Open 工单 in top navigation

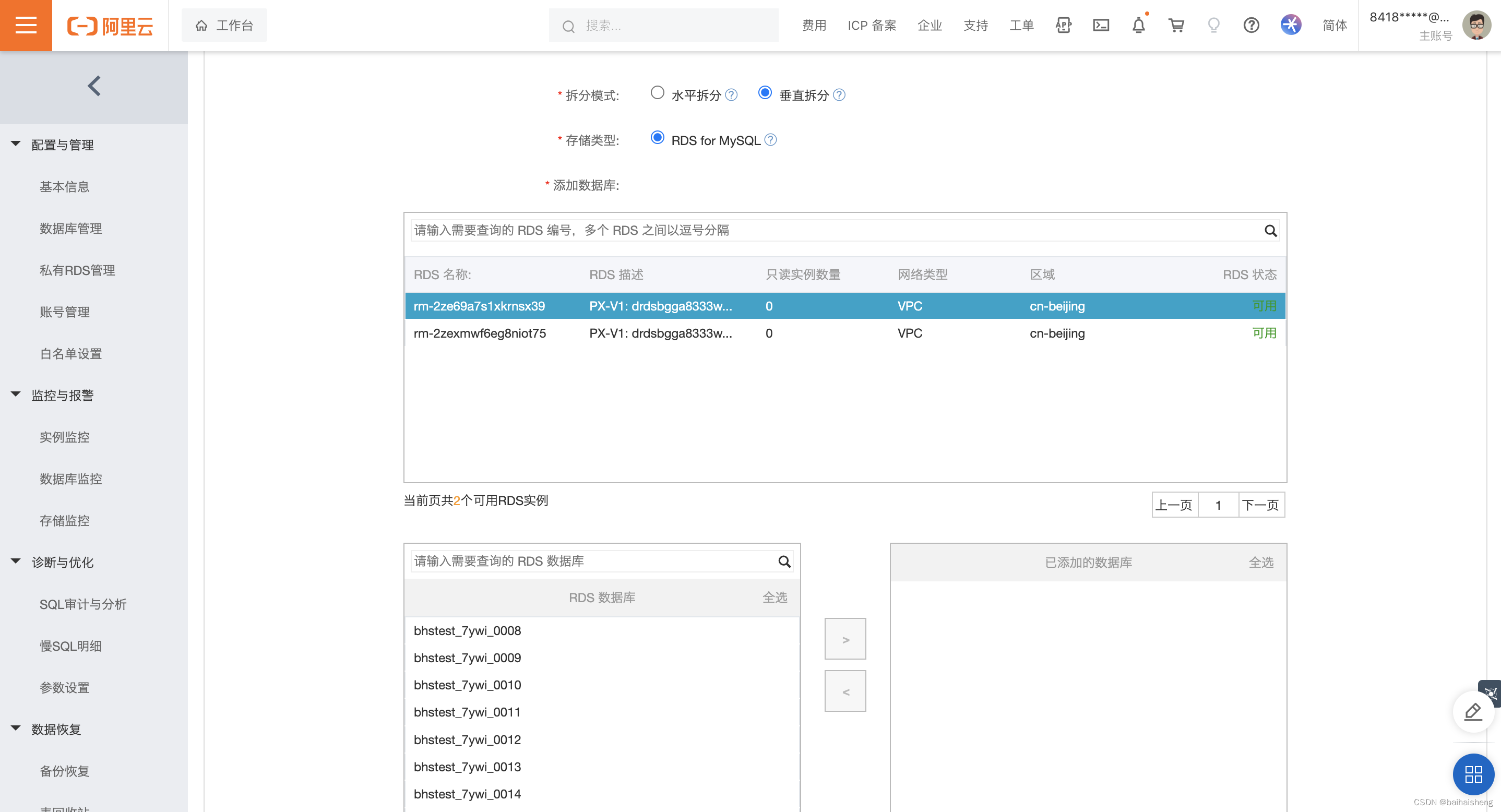1021,25
